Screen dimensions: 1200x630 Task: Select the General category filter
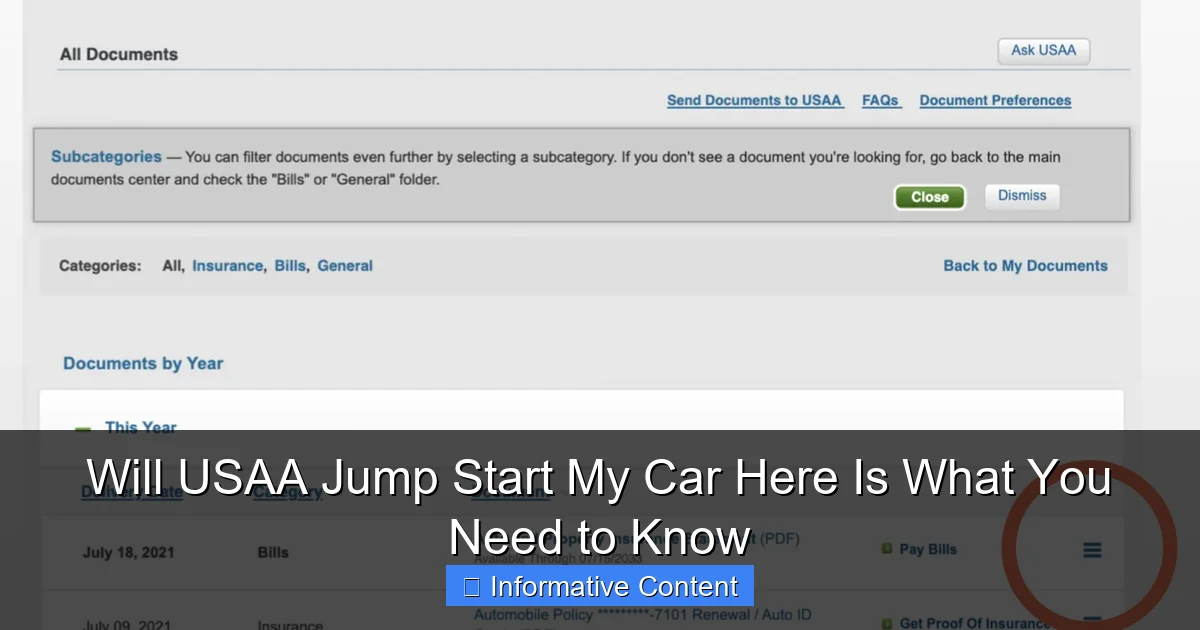pyautogui.click(x=345, y=266)
